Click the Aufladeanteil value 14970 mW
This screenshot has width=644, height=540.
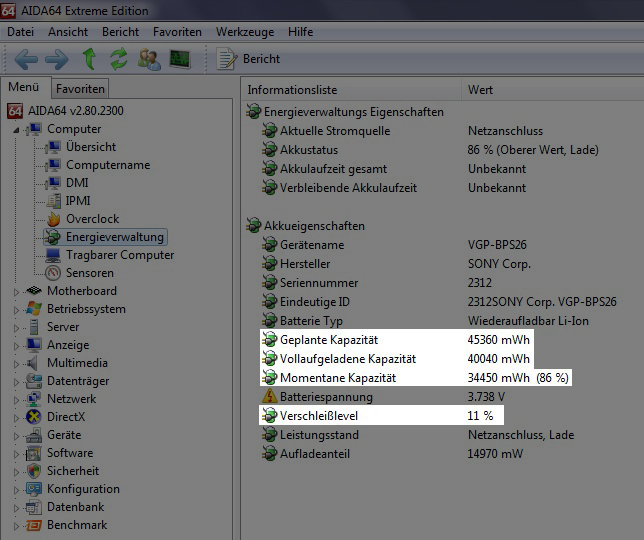tap(495, 454)
